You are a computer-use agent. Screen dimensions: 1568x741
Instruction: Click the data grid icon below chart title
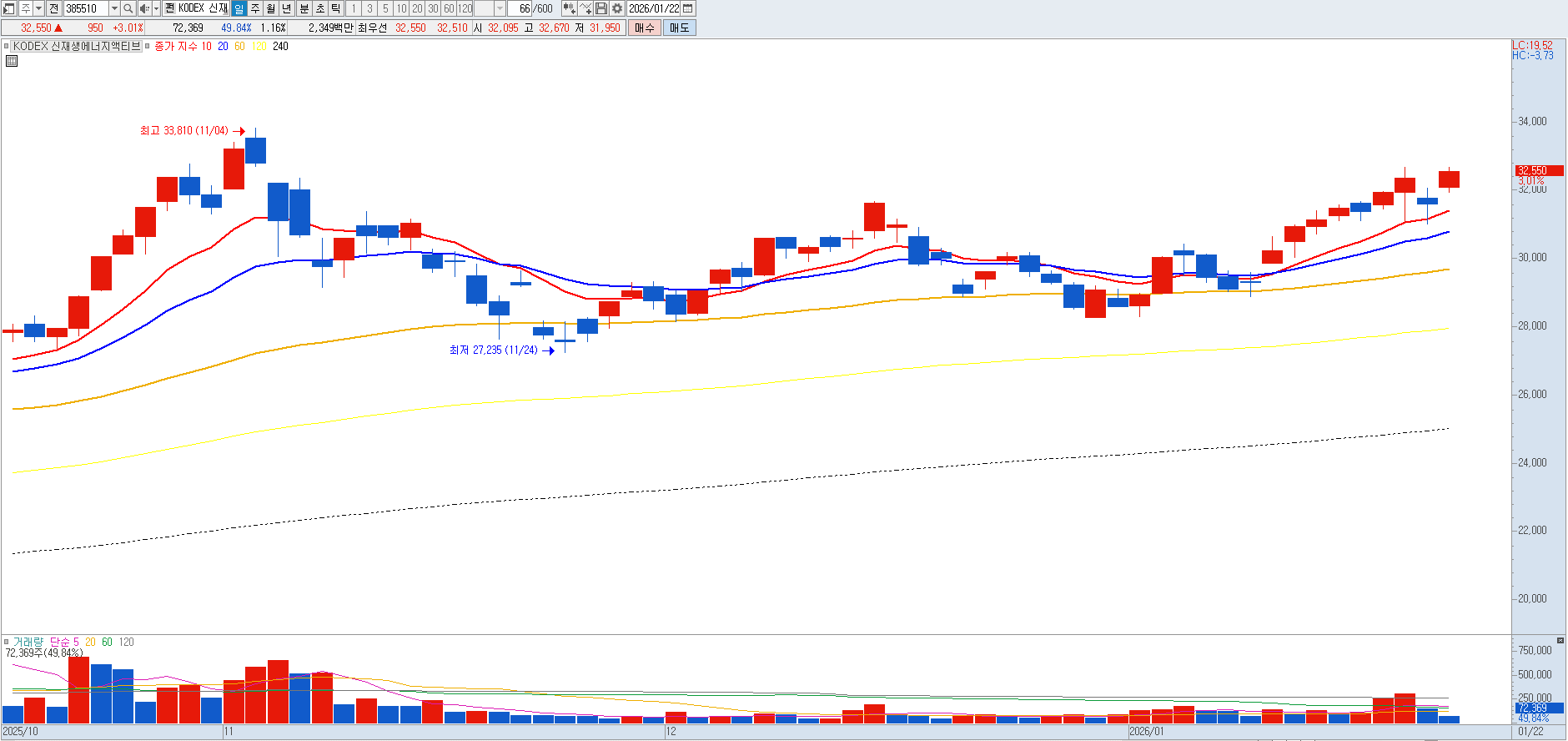pos(12,61)
